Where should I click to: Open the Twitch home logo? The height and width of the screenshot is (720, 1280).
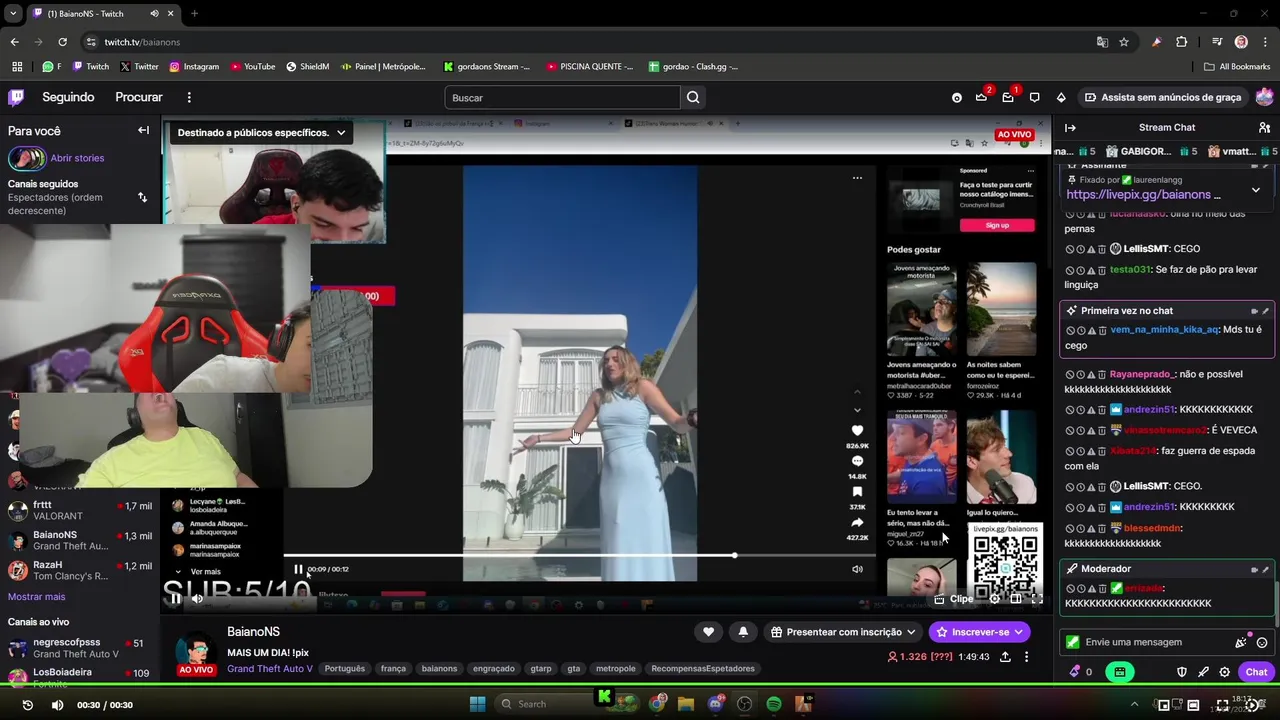tap(16, 97)
